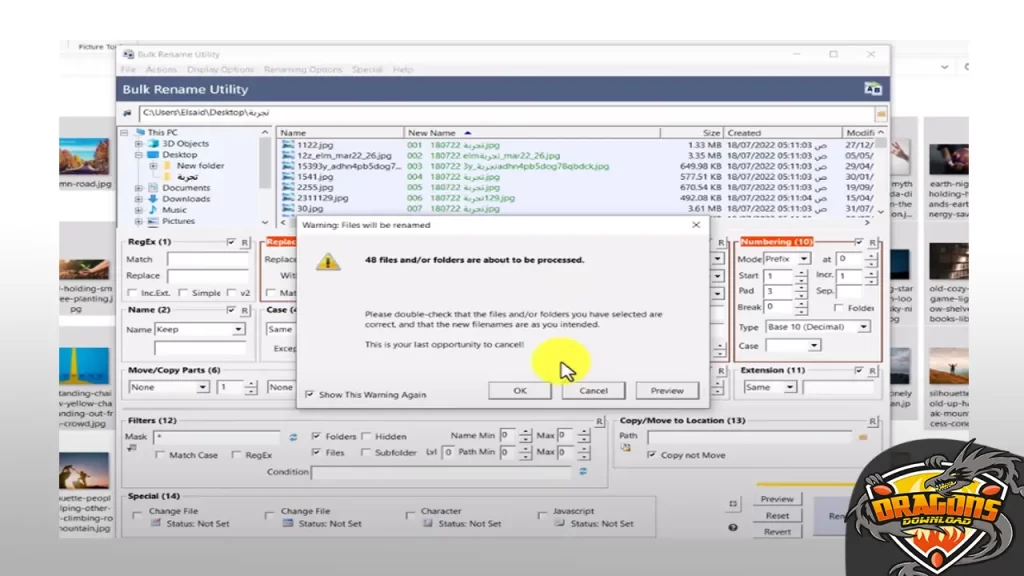This screenshot has height=576, width=1024.
Task: Open the Display Options menu
Action: [x=220, y=70]
